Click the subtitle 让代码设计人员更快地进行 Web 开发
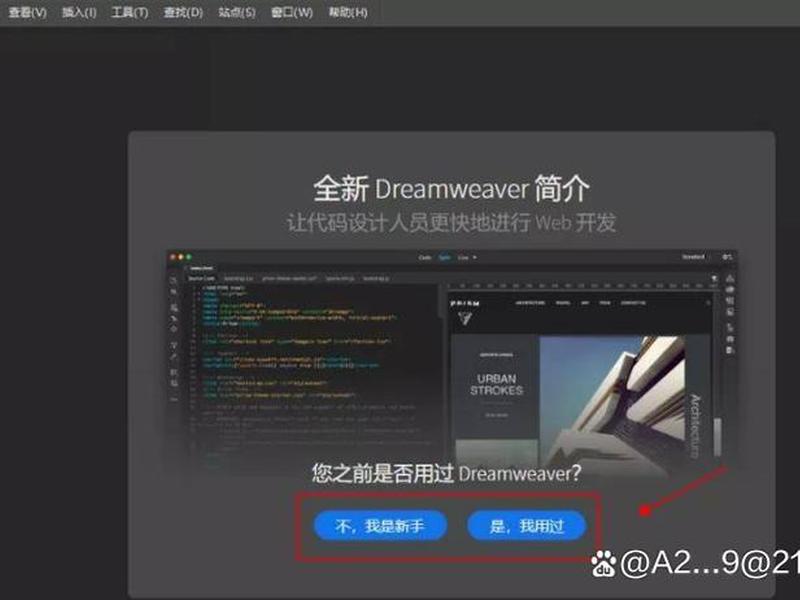Image resolution: width=800 pixels, height=600 pixels. coord(452,223)
